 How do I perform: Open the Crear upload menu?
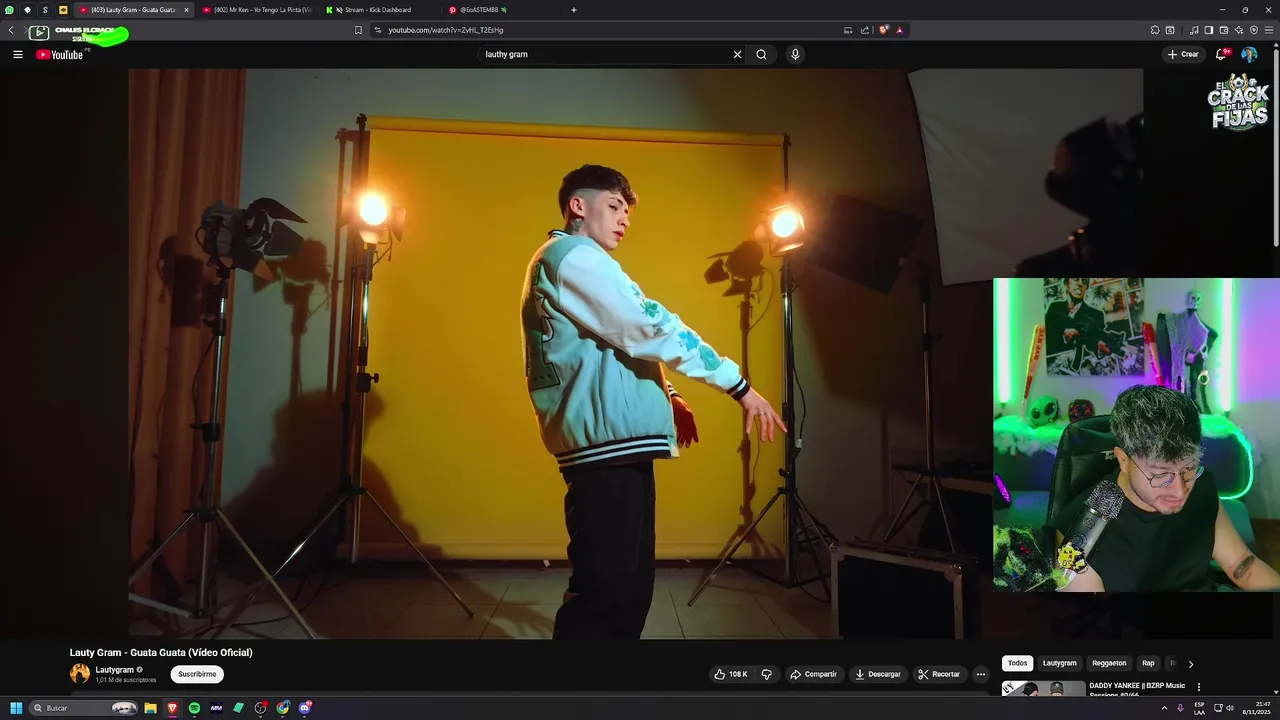coord(1182,54)
